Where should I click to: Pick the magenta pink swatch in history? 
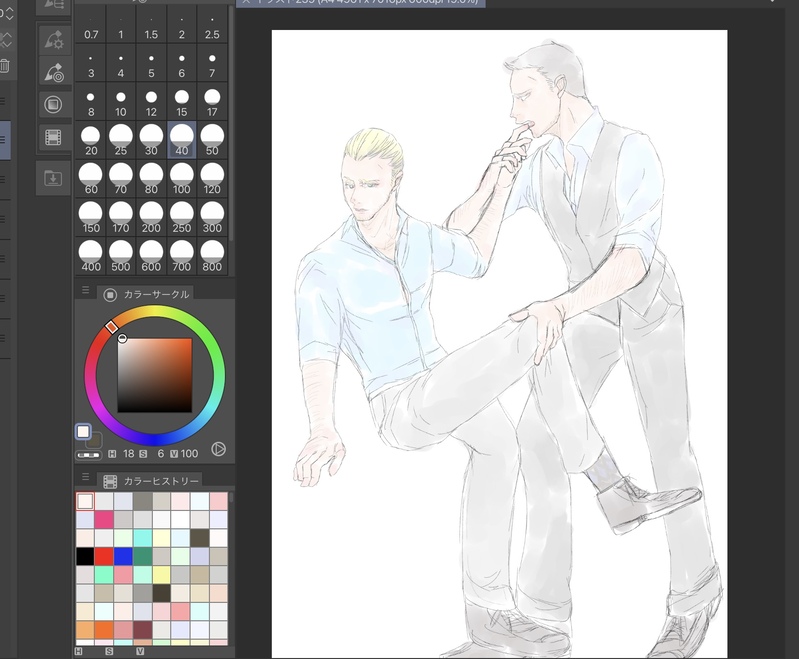104,519
